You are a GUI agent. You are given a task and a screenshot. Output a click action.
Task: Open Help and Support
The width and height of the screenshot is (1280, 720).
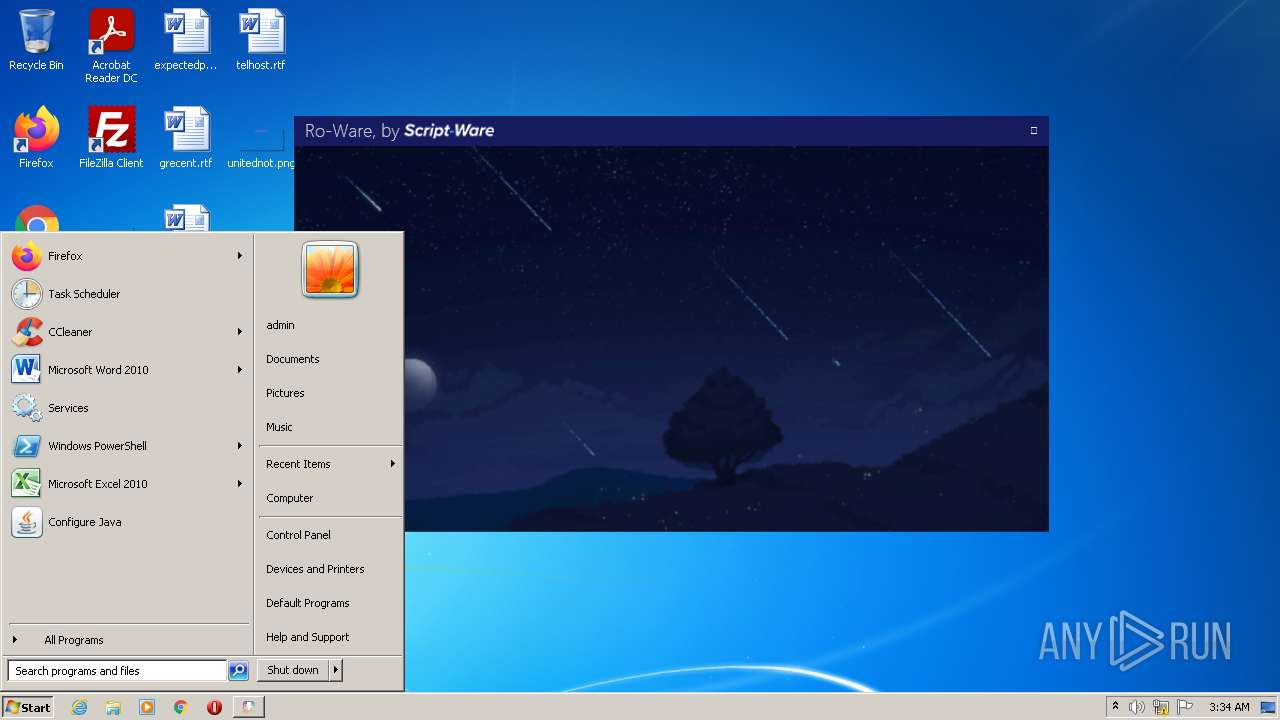point(330,637)
